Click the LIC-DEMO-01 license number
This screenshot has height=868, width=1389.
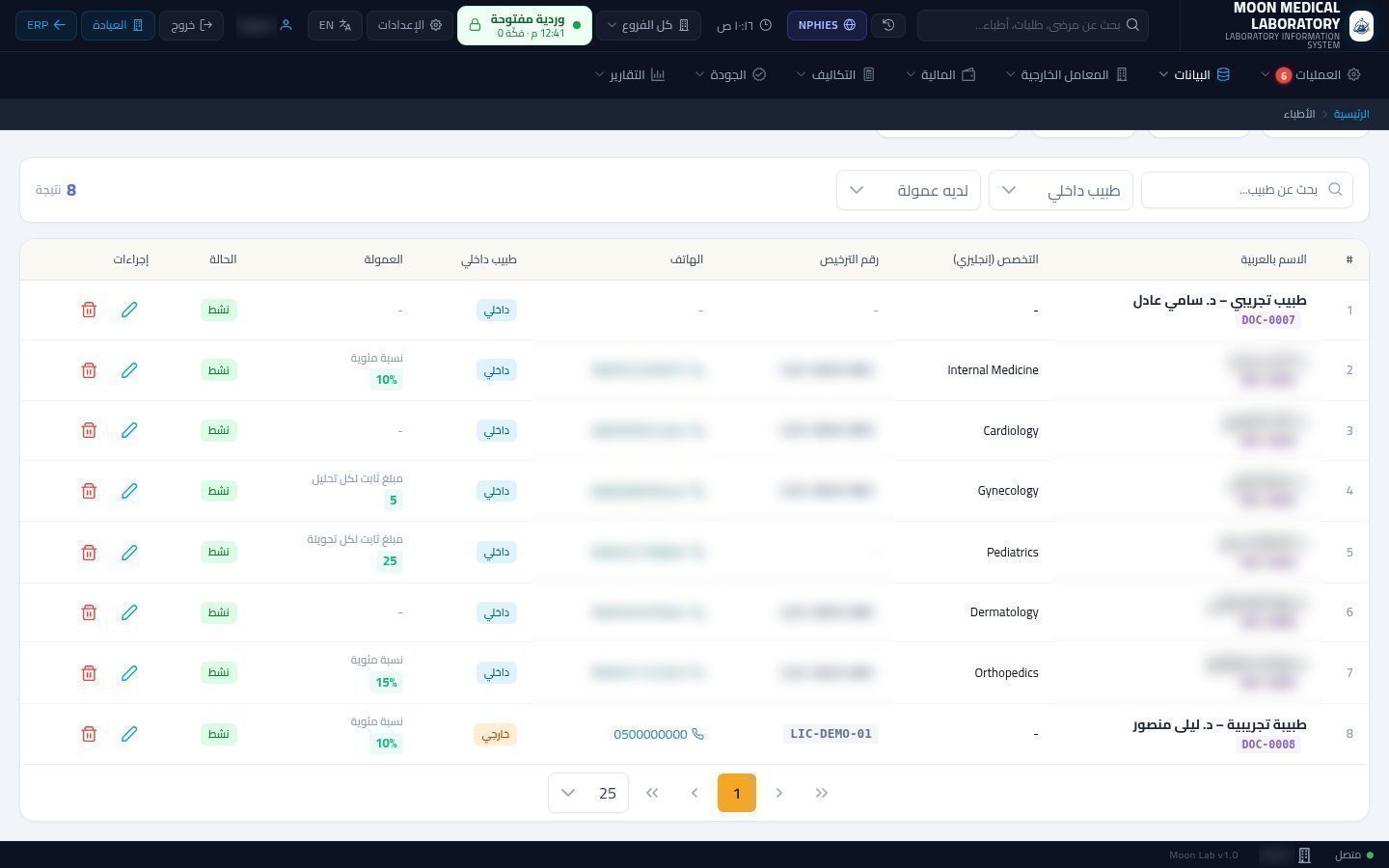(831, 734)
